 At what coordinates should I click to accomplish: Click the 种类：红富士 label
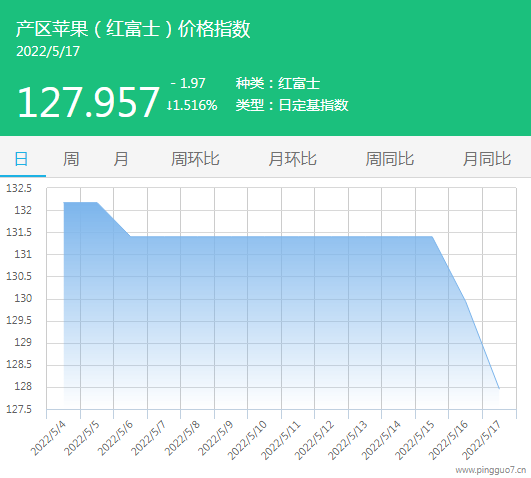coord(278,83)
